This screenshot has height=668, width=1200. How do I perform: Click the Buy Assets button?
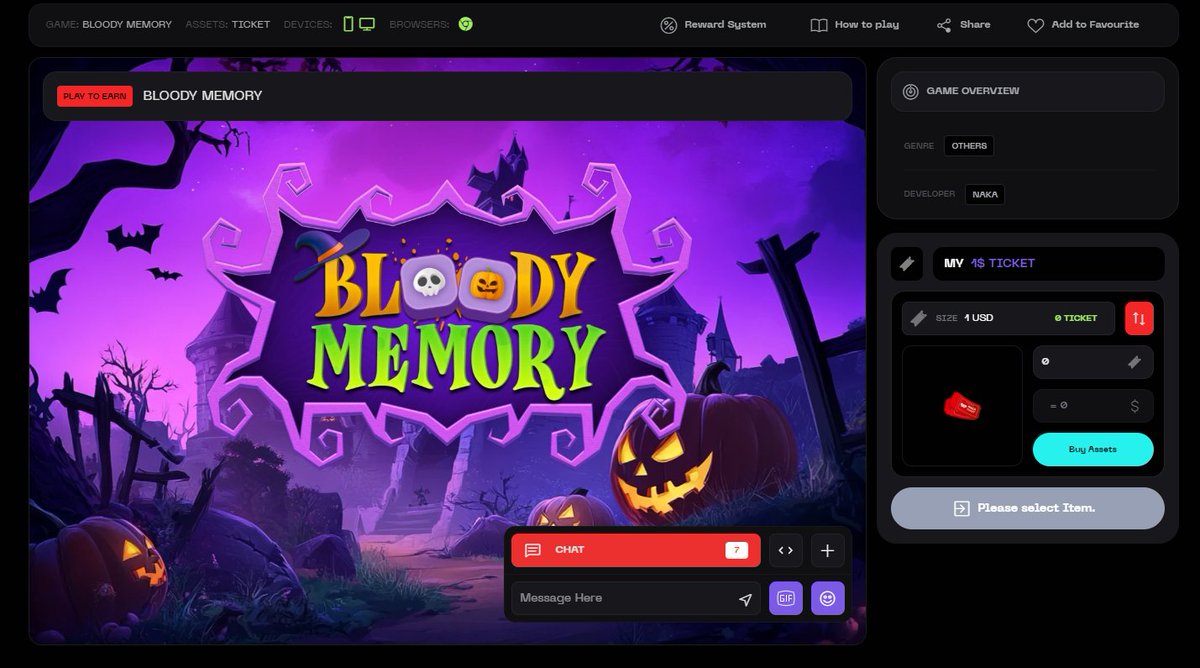[1093, 449]
